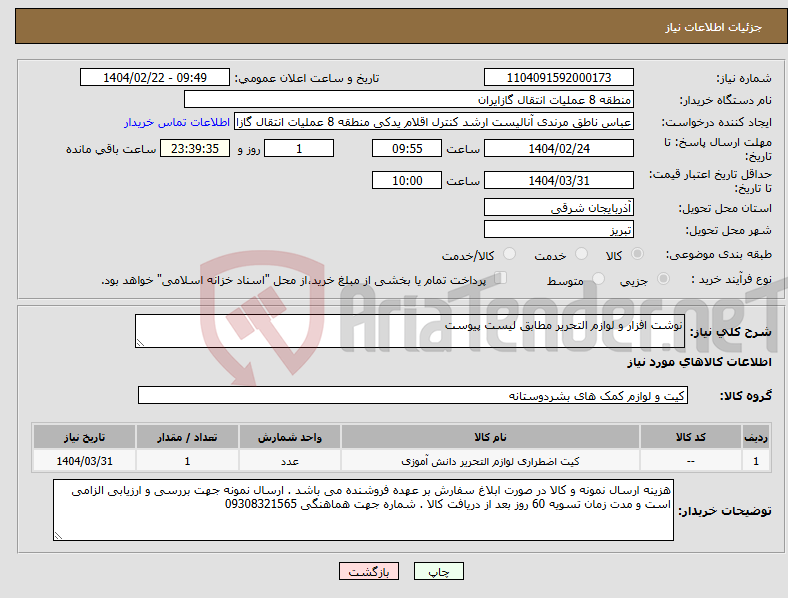
Task: Select the کالا/خدمت radio button
Action: click(510, 254)
